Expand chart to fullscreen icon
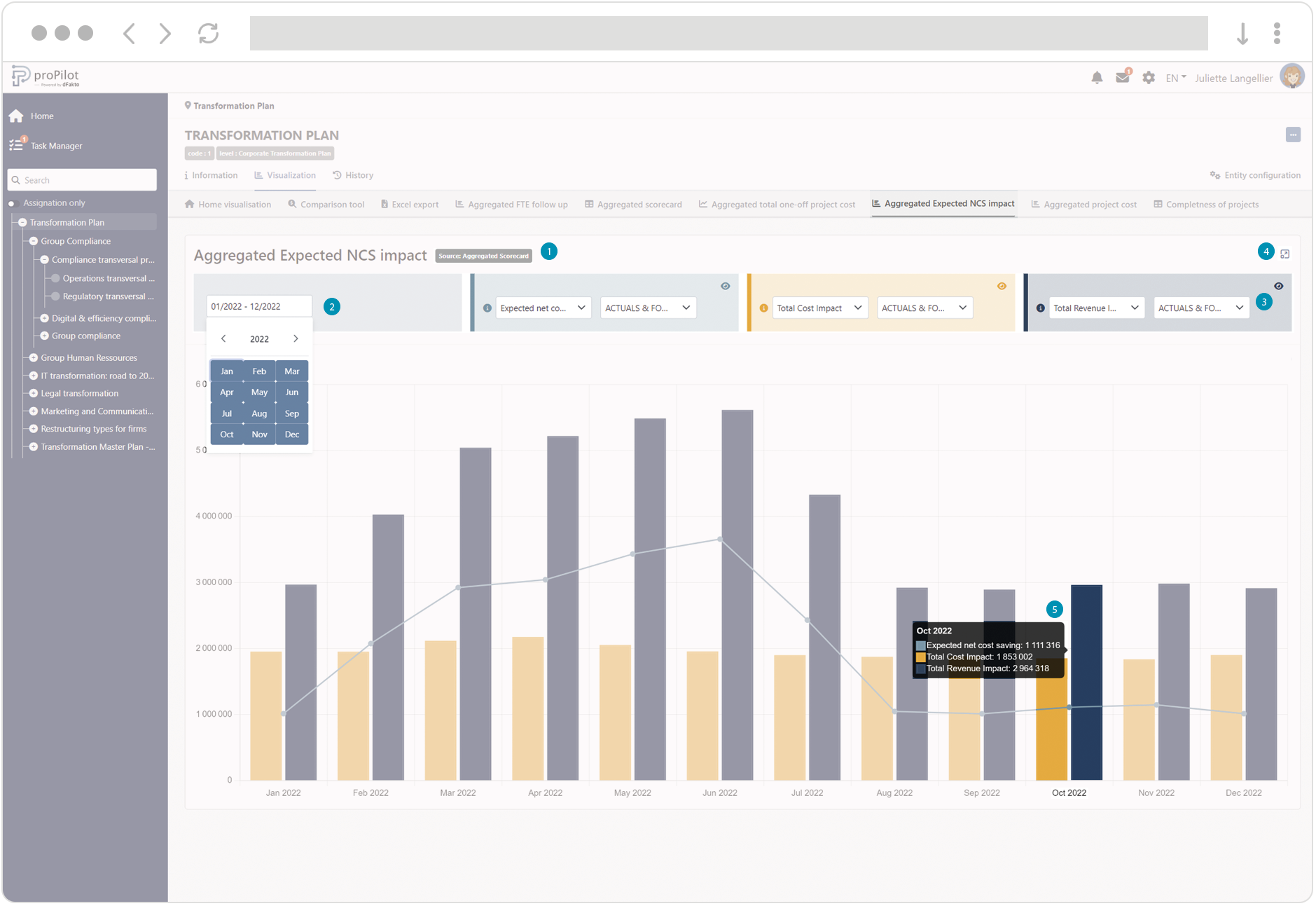The image size is (1316, 906). click(1285, 254)
